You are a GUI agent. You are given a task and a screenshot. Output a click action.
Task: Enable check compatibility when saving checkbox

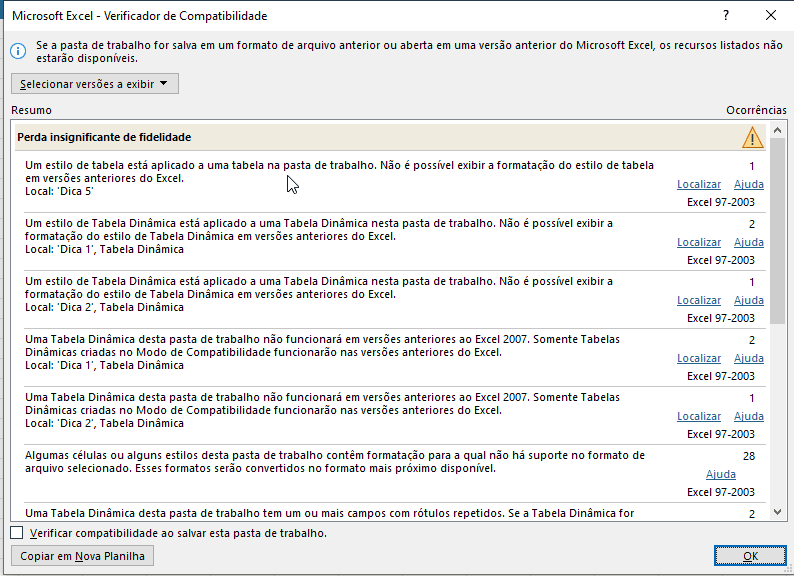tap(17, 532)
